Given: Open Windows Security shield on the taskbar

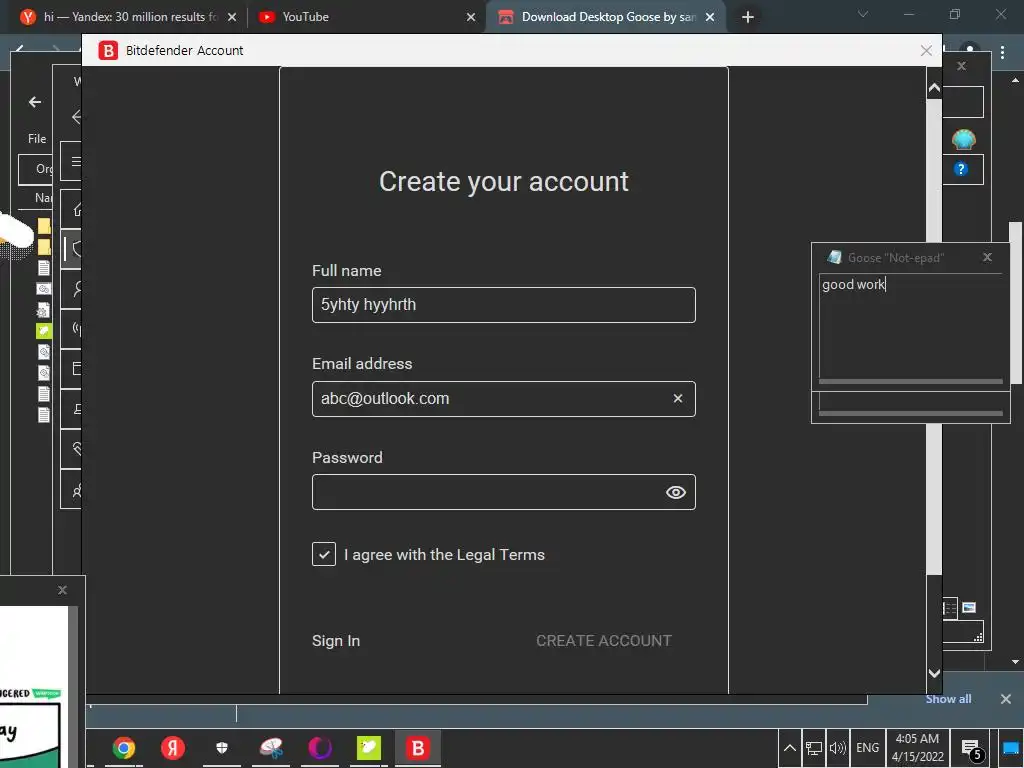Looking at the screenshot, I should click(x=221, y=748).
